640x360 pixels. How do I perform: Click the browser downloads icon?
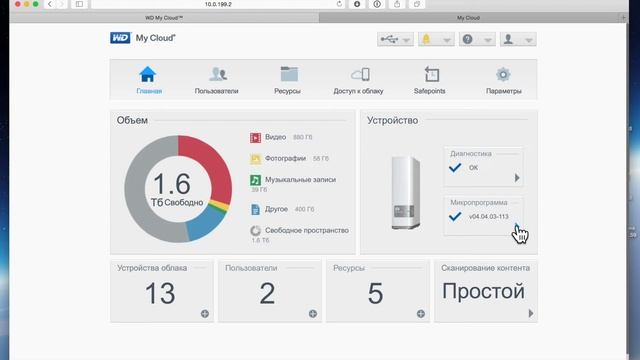357,4
